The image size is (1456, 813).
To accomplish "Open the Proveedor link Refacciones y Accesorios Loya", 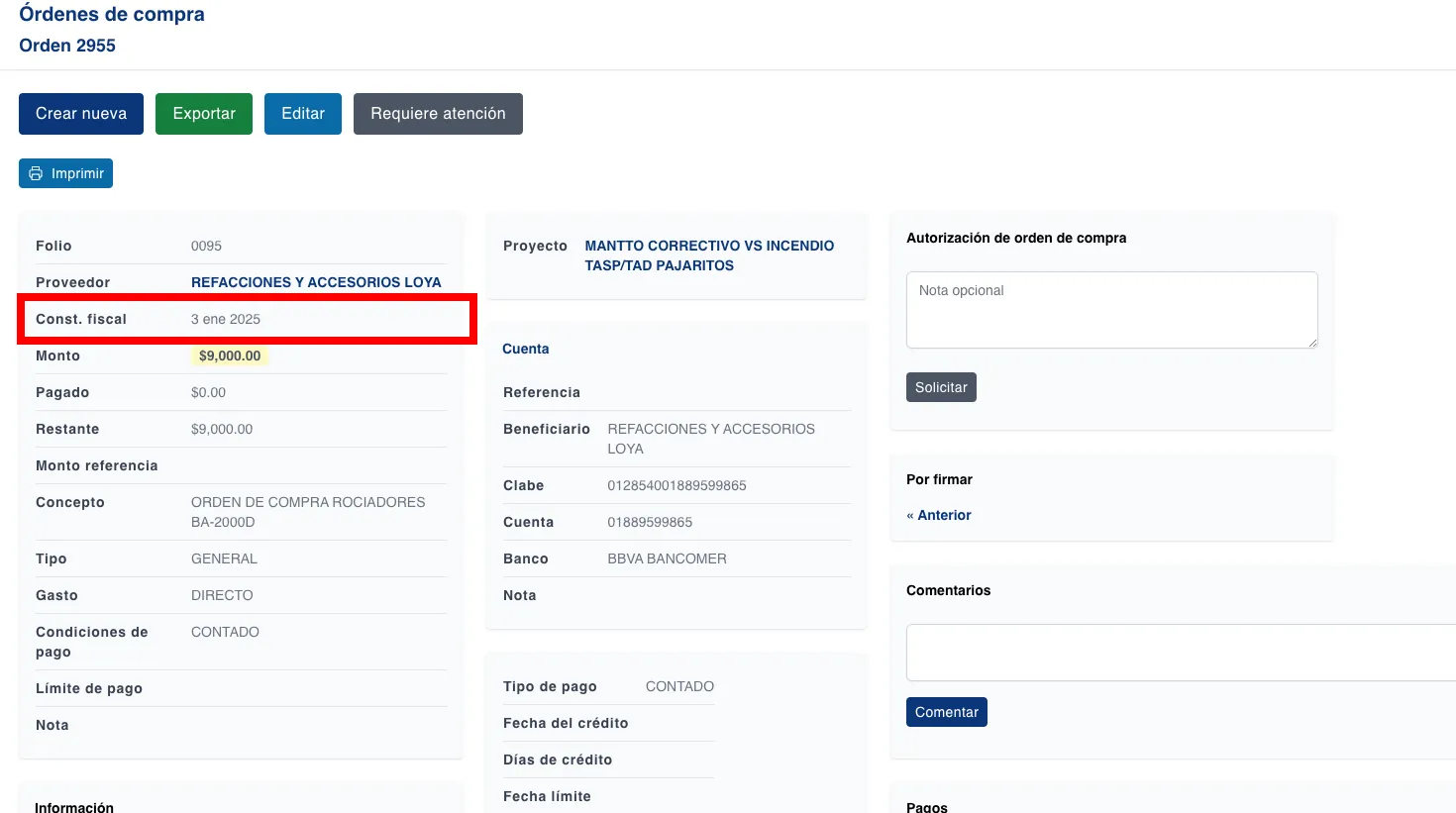I will [x=316, y=282].
